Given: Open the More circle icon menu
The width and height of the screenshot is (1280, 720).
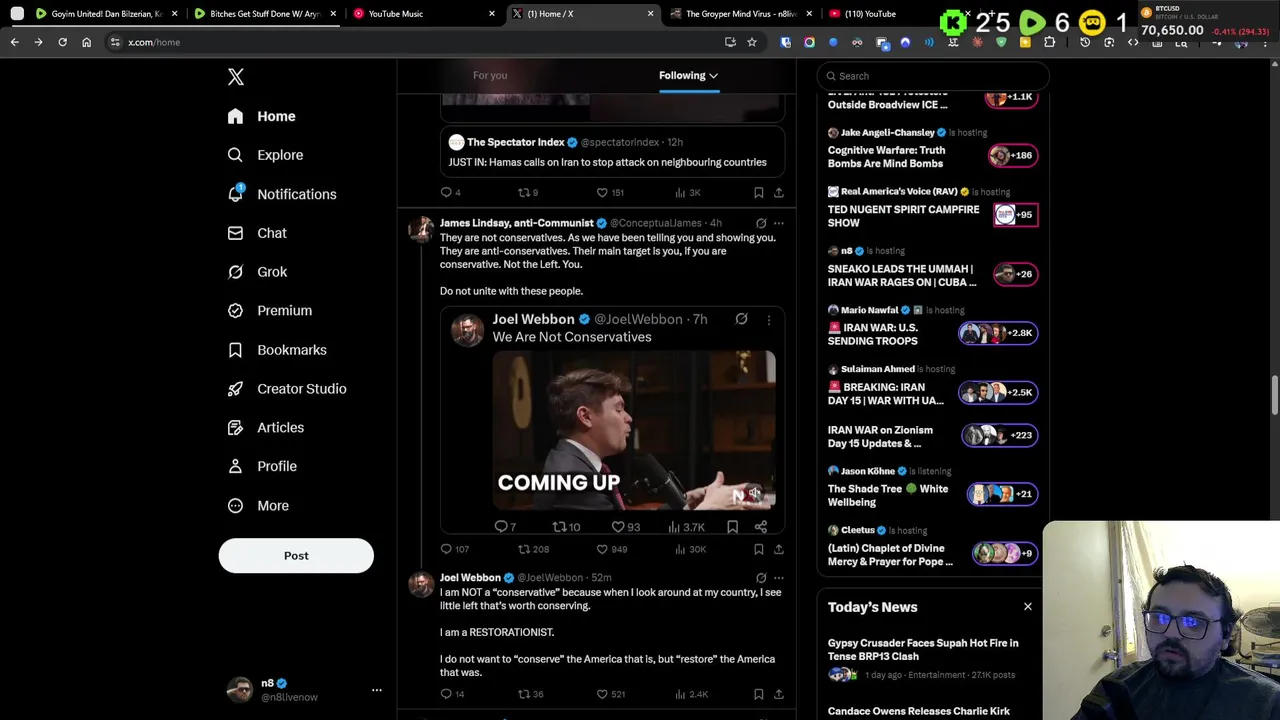Looking at the screenshot, I should click(235, 506).
